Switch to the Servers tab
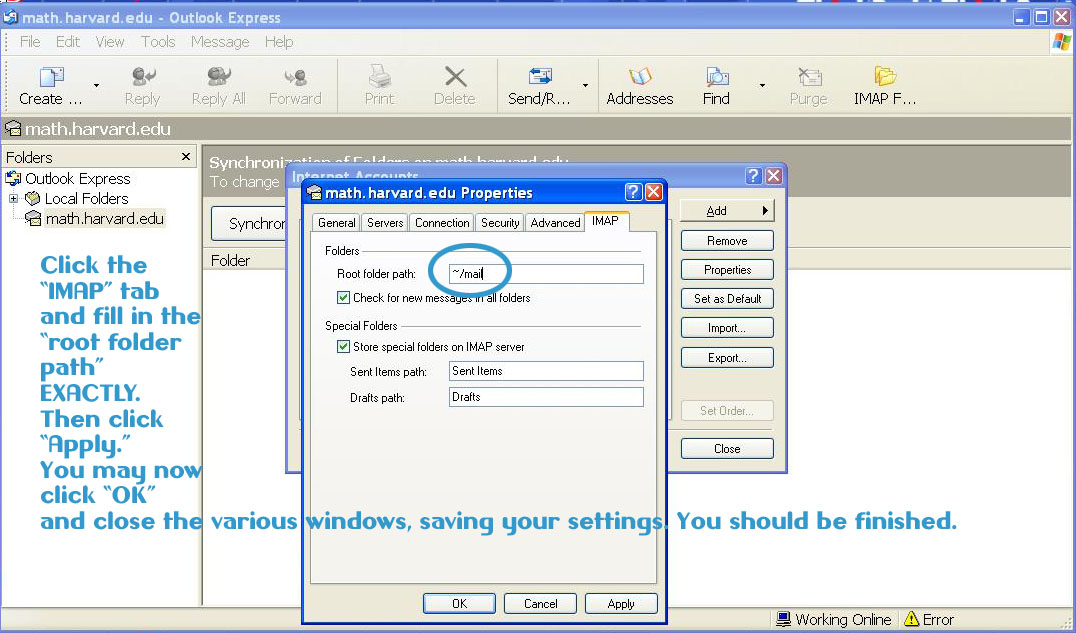This screenshot has width=1076, height=633. pos(385,223)
